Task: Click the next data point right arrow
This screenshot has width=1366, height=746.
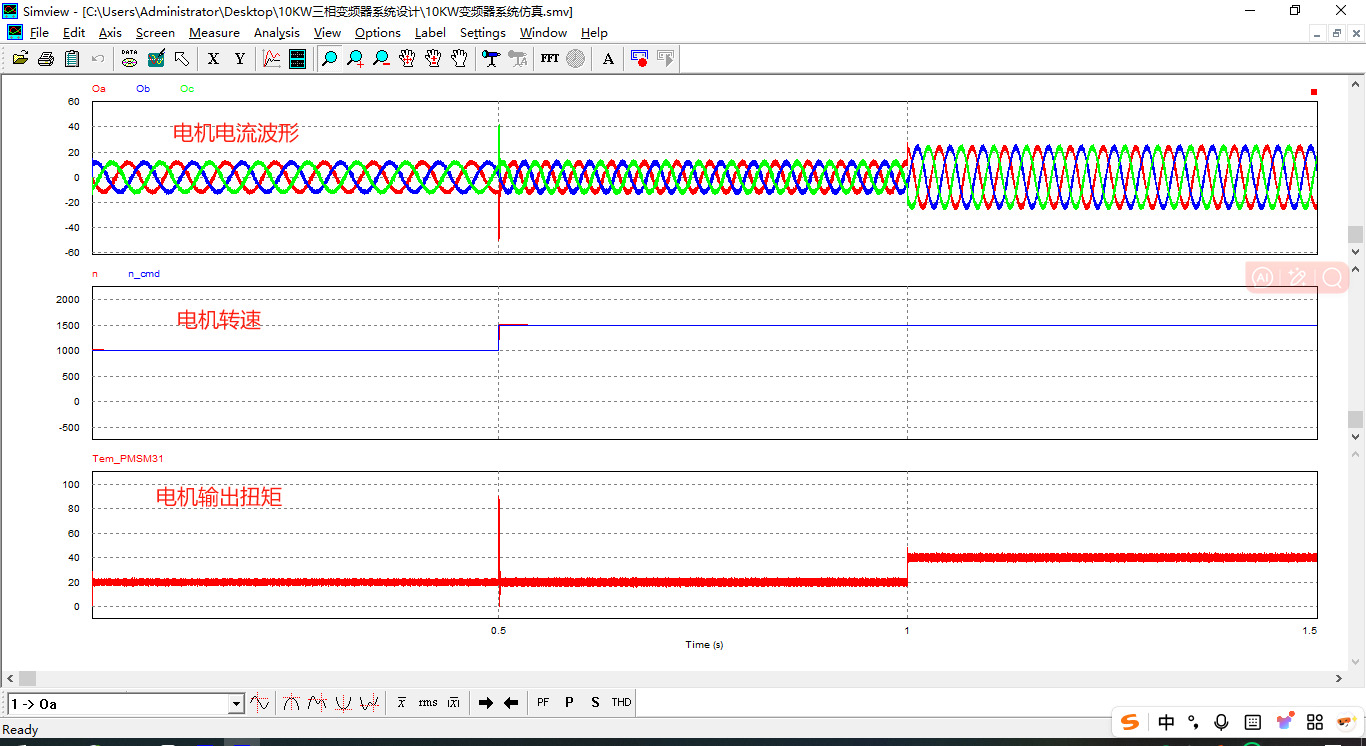Action: pyautogui.click(x=486, y=703)
